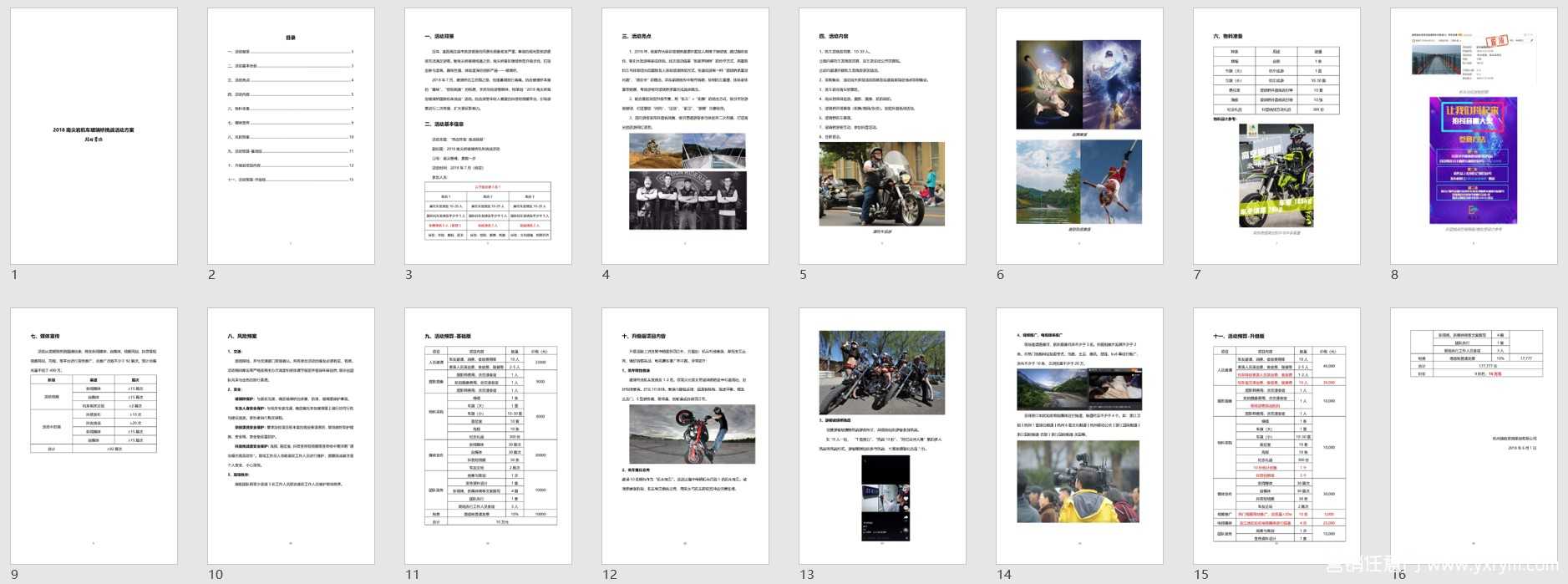Click the page number label 13

point(806,575)
